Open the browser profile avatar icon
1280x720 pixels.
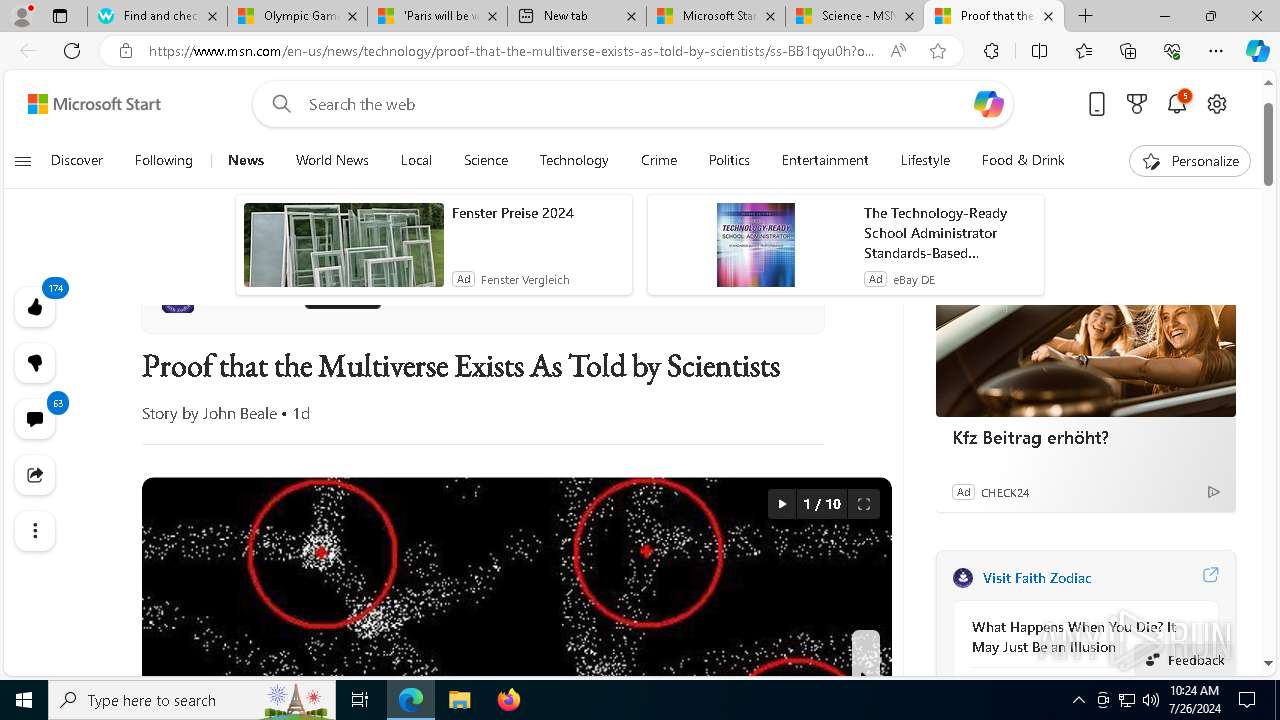tap(22, 16)
